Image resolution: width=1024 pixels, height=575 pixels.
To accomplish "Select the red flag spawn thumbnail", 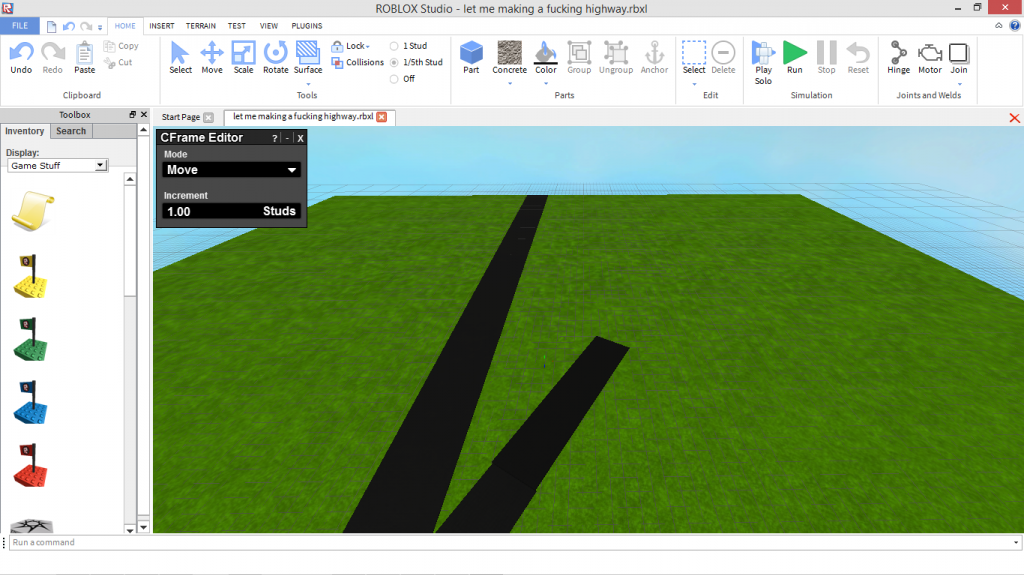I will coord(31,465).
